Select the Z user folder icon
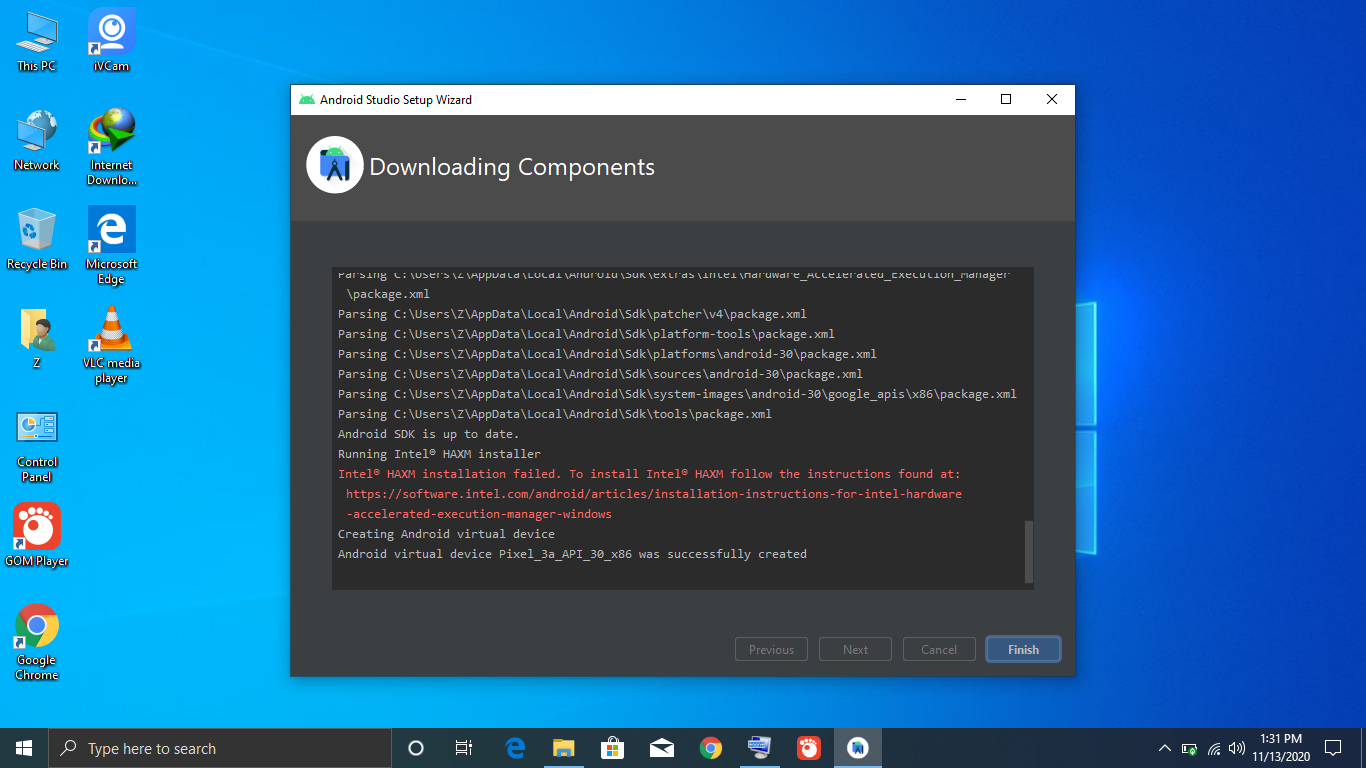The image size is (1366, 768). [37, 338]
